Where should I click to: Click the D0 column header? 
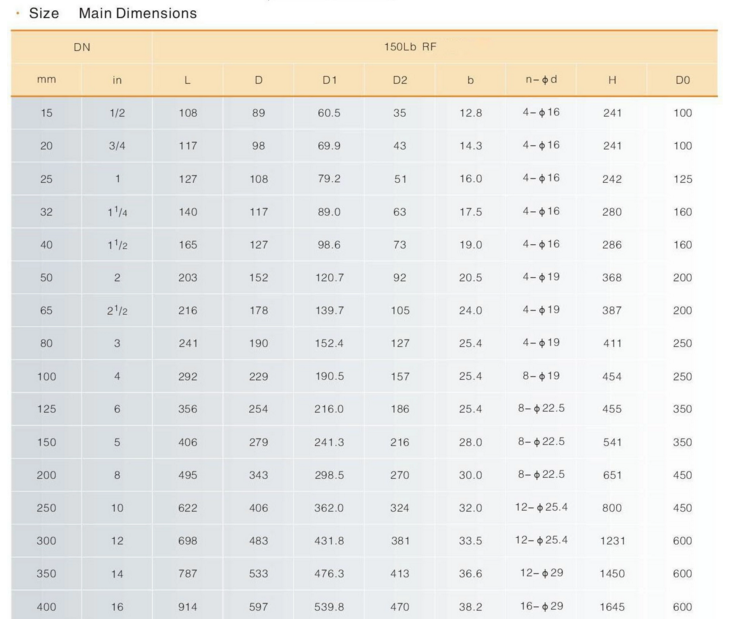(x=682, y=80)
